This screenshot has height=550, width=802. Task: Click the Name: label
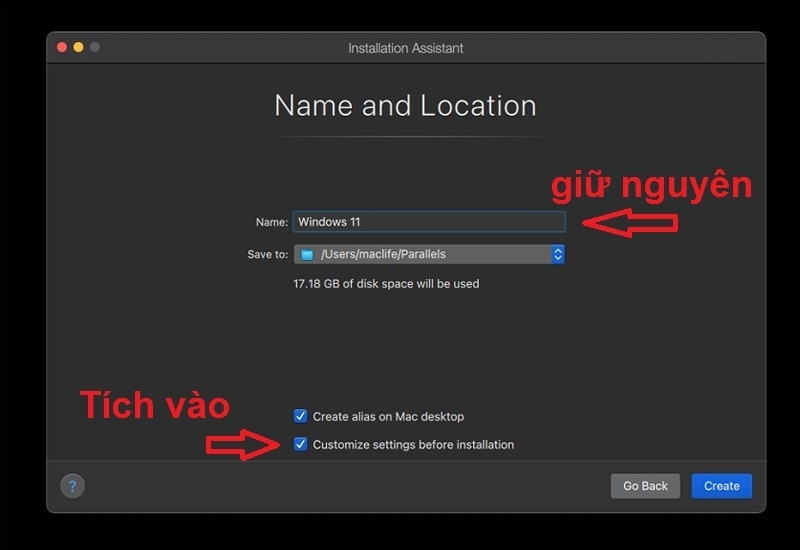[x=272, y=222]
